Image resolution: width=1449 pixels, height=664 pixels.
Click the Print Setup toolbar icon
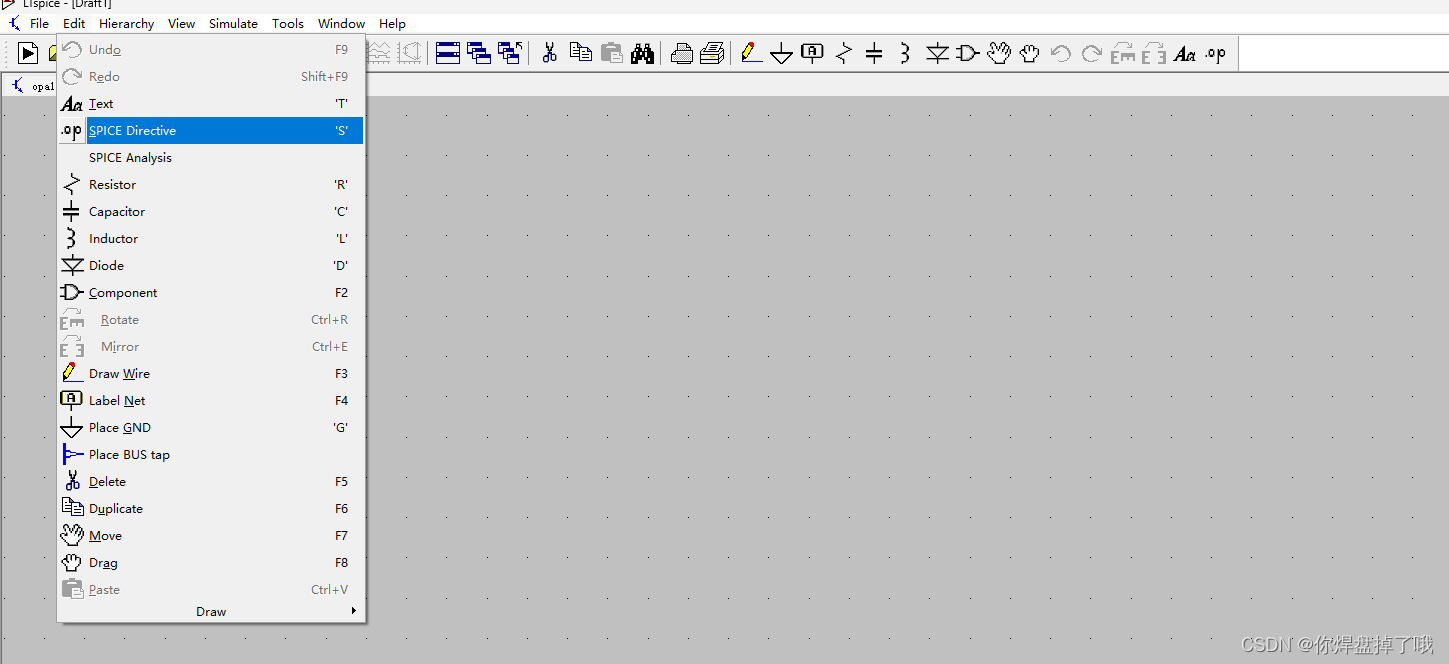[x=682, y=53]
